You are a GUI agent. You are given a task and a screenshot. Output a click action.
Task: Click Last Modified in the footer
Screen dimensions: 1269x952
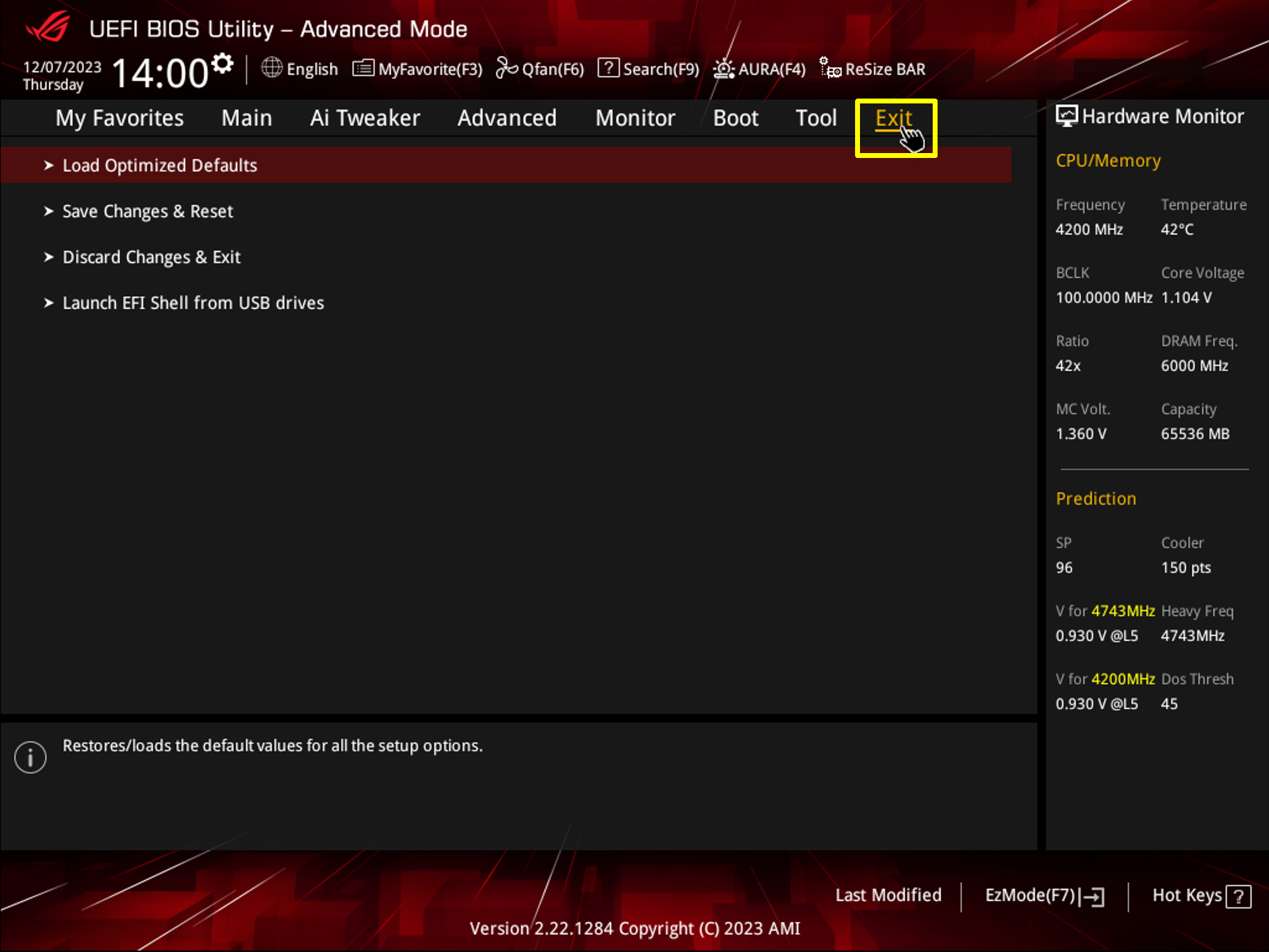click(889, 895)
